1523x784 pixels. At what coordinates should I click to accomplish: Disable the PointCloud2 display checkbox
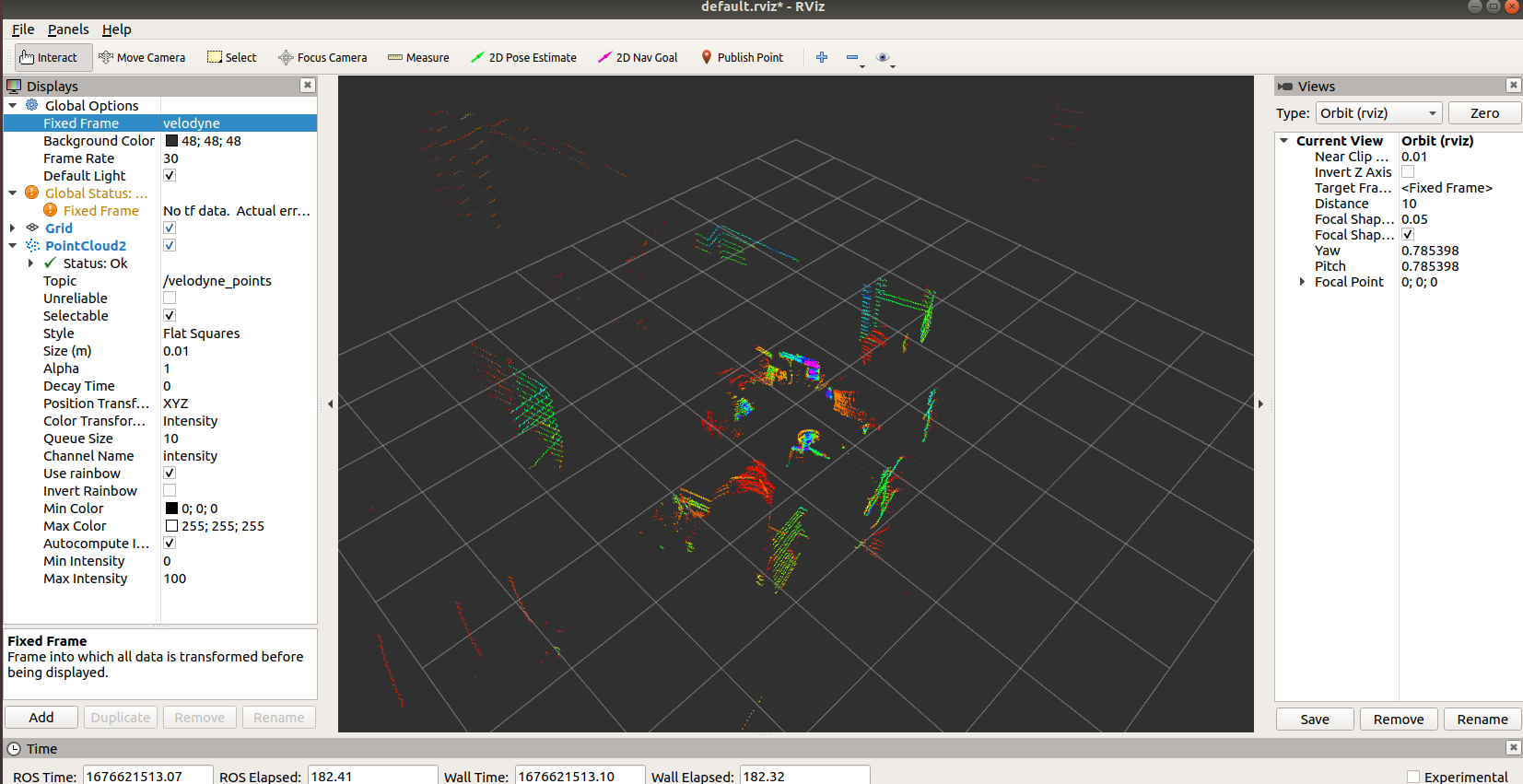click(170, 245)
